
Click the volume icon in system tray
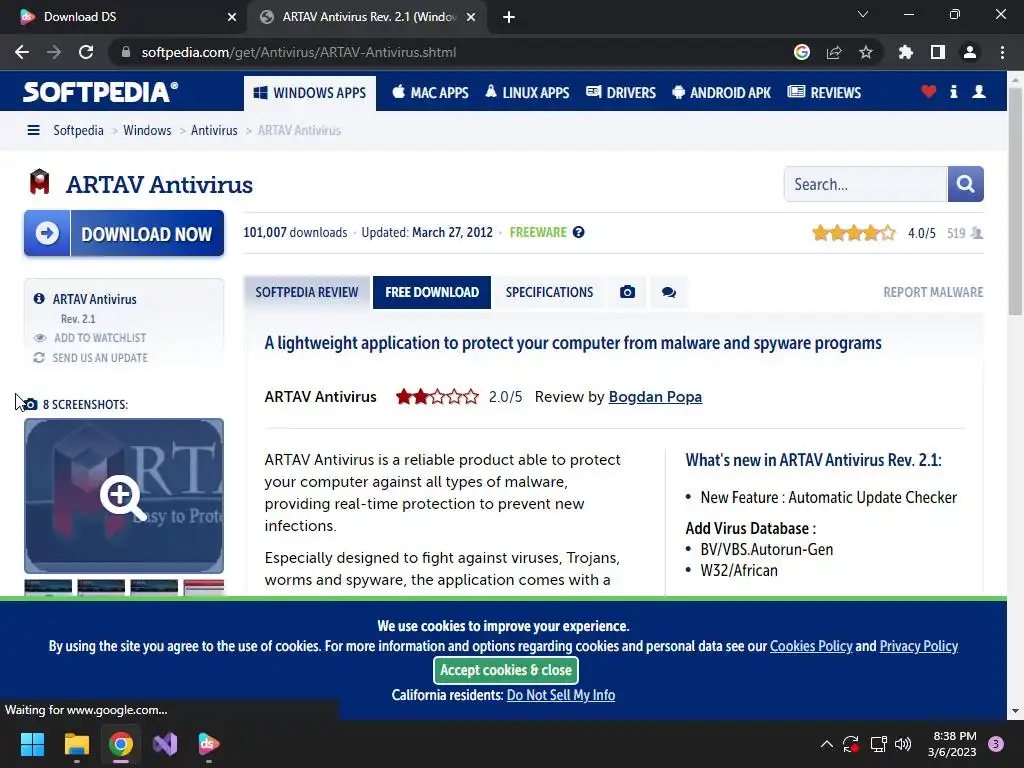pyautogui.click(x=903, y=744)
